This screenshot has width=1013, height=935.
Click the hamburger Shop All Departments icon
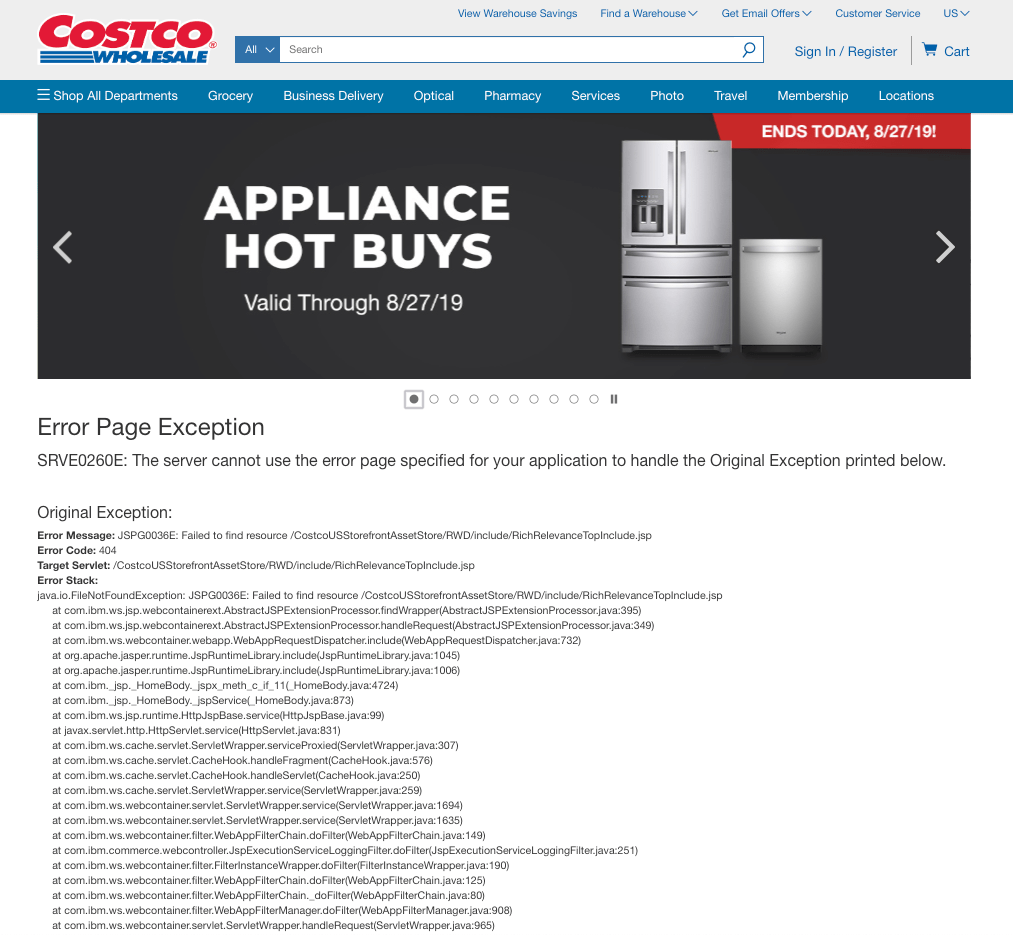point(41,95)
